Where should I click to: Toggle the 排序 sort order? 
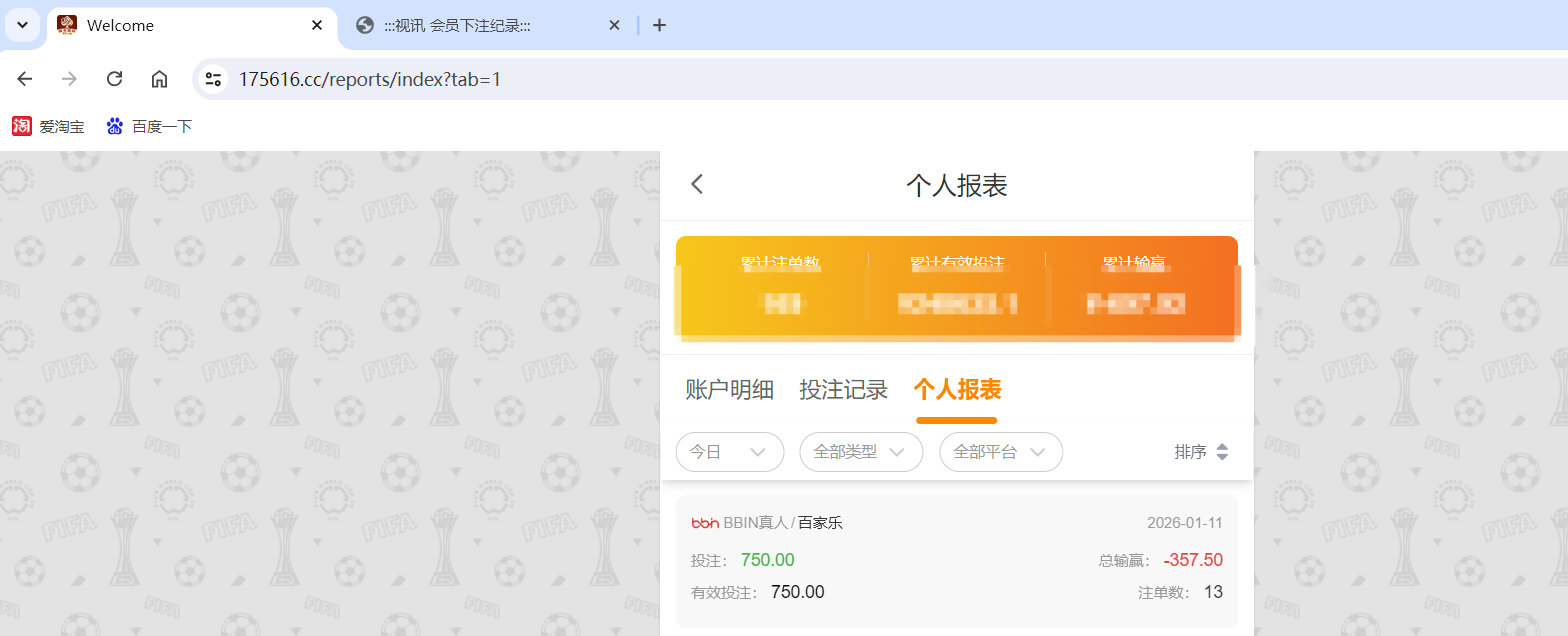1201,452
